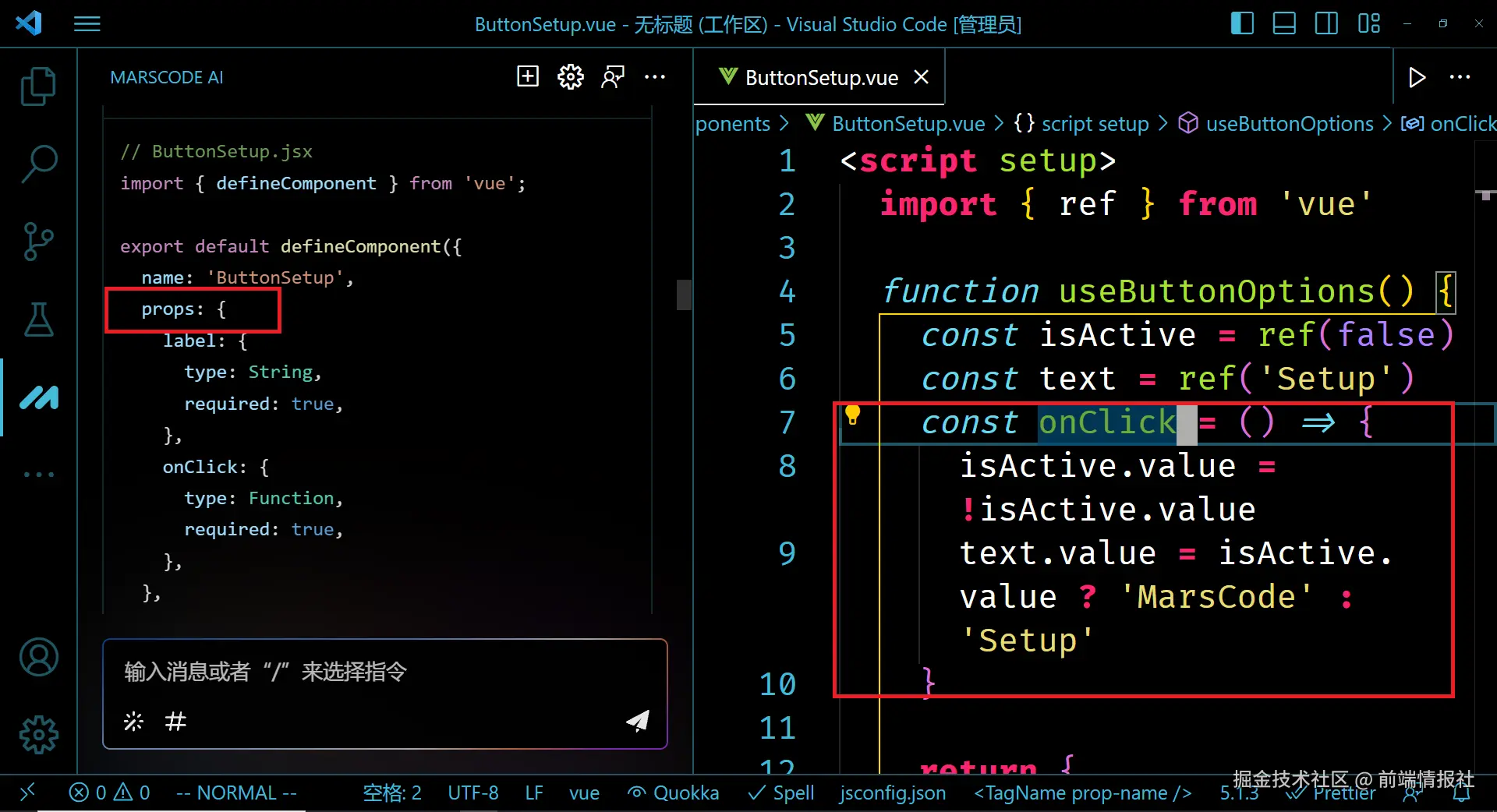1497x812 pixels.
Task: Select the ButtonSetup.vue editor tab
Action: pyautogui.click(x=820, y=77)
